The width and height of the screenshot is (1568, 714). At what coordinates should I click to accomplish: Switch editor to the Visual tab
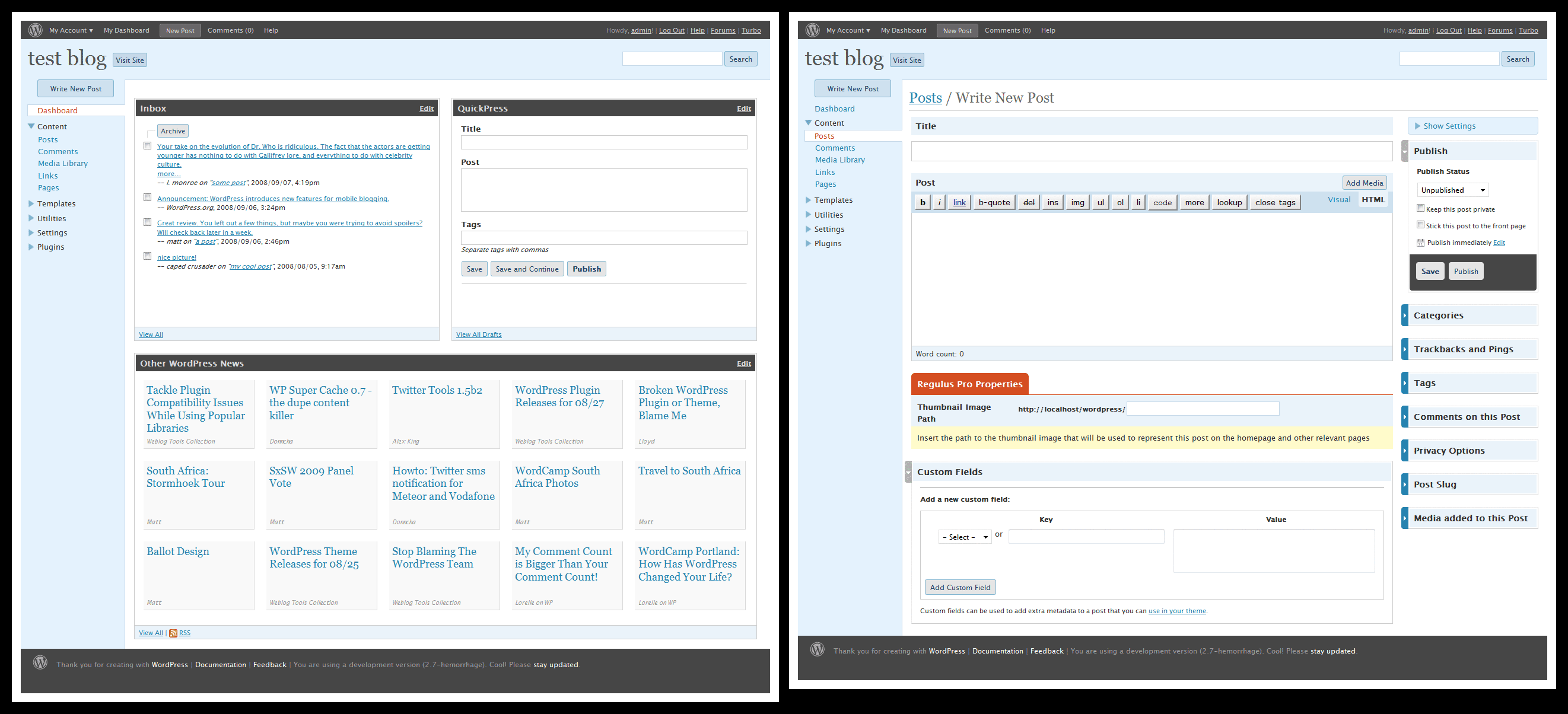click(1338, 200)
